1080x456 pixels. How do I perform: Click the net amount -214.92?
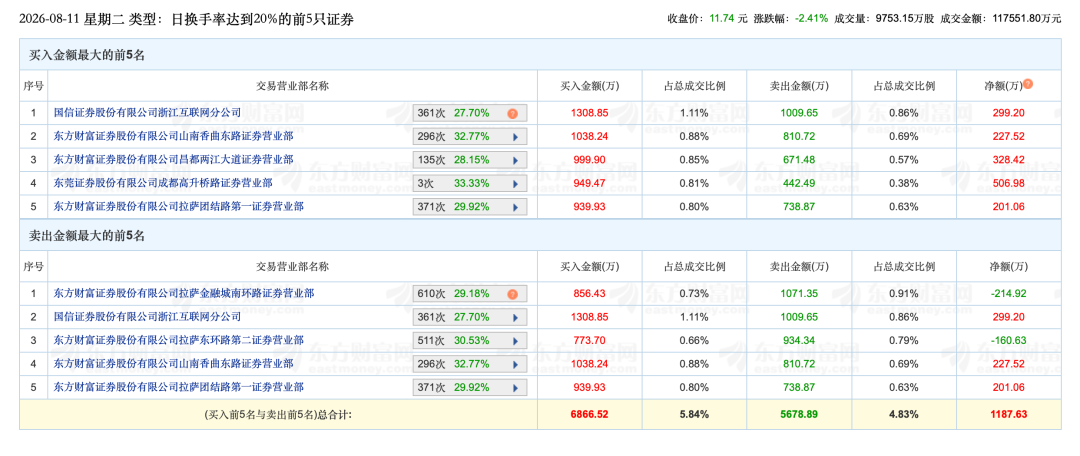[1009, 294]
